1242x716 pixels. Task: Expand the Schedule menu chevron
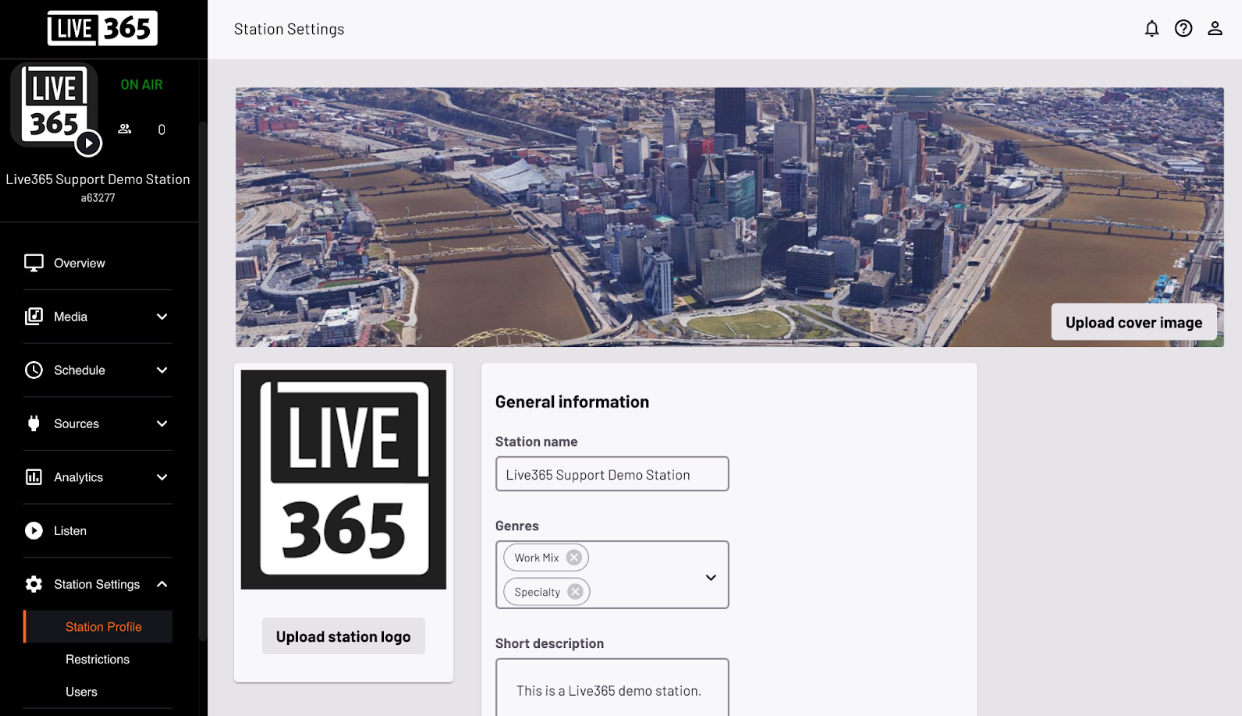[162, 370]
